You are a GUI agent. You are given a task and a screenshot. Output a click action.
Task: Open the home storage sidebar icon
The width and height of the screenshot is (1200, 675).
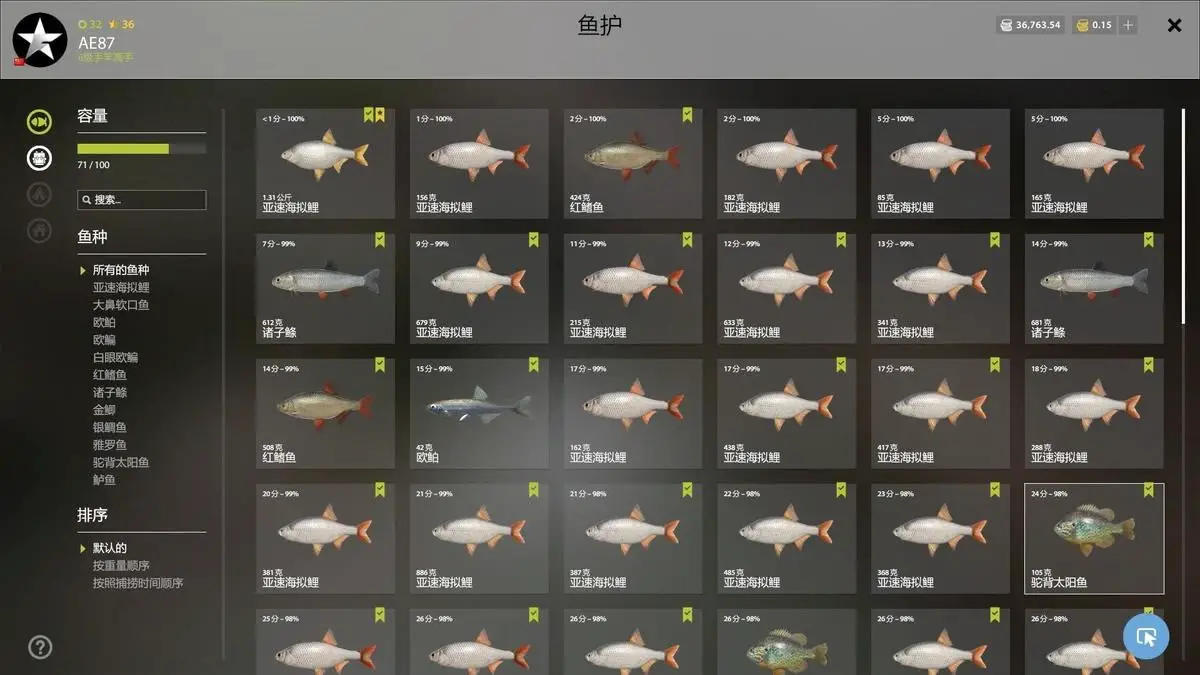pos(39,230)
